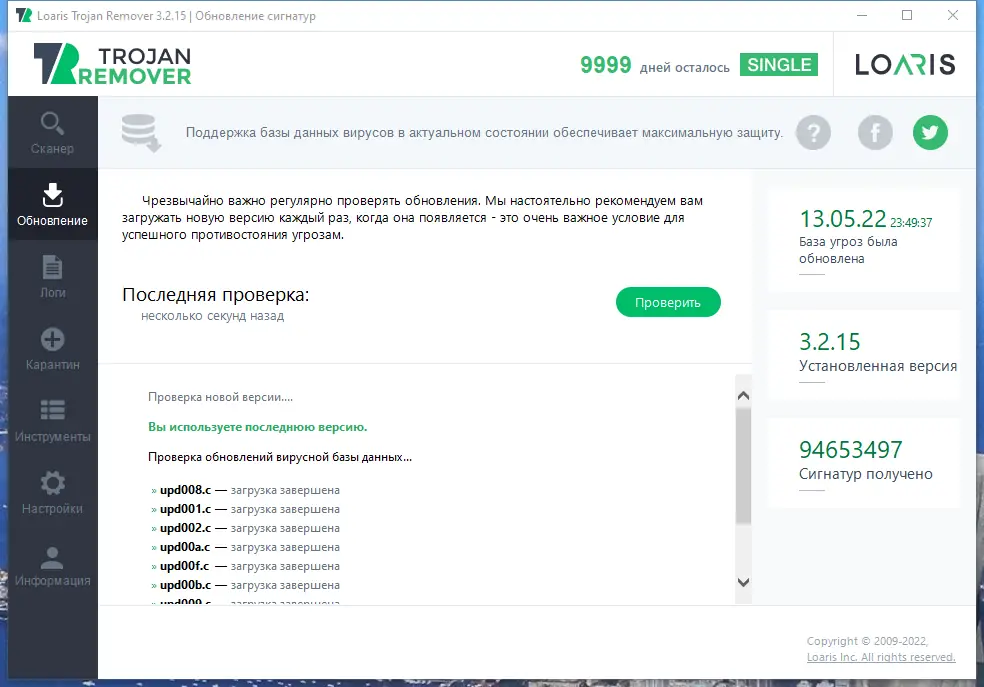Open the Логи (Logs) panel
Screen dimensions: 984x687
pyautogui.click(x=52, y=277)
